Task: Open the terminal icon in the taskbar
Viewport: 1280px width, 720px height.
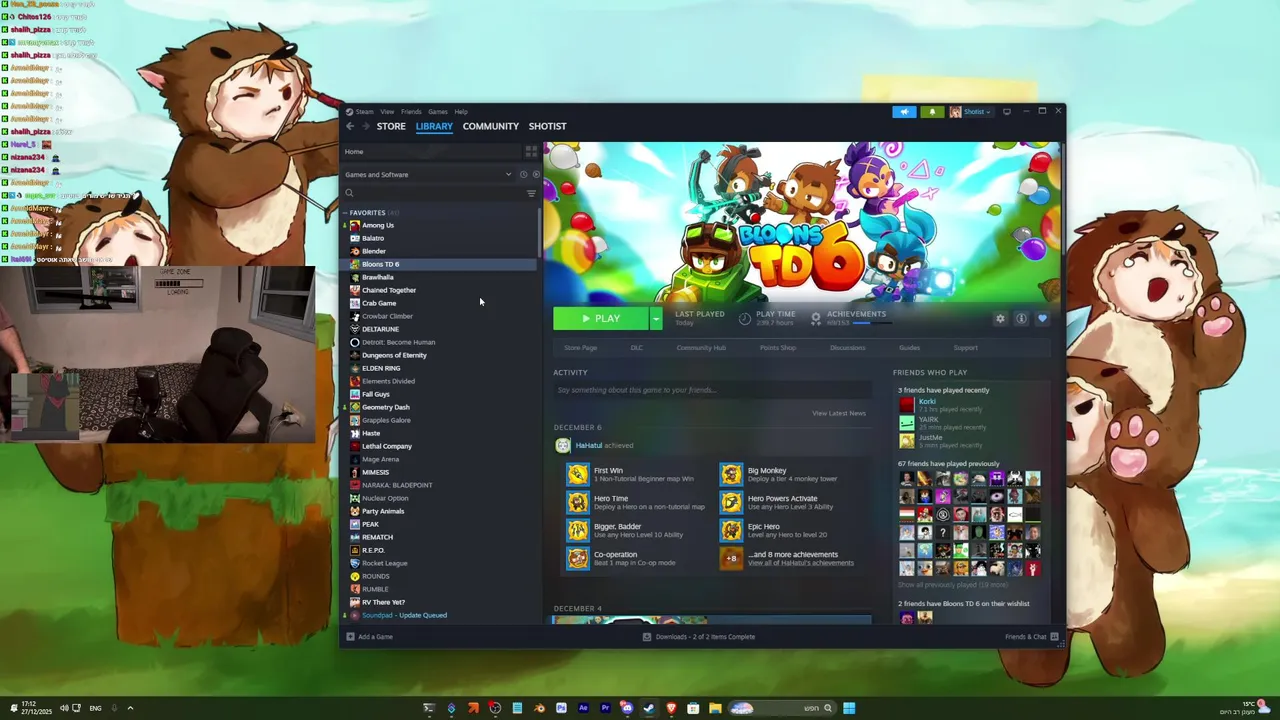Action: pyautogui.click(x=429, y=708)
